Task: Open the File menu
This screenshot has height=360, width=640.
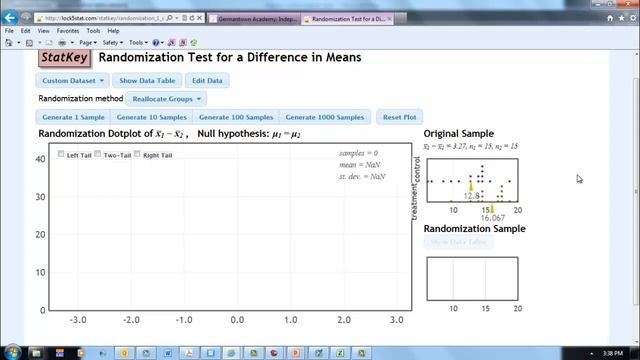Action: click(x=9, y=31)
